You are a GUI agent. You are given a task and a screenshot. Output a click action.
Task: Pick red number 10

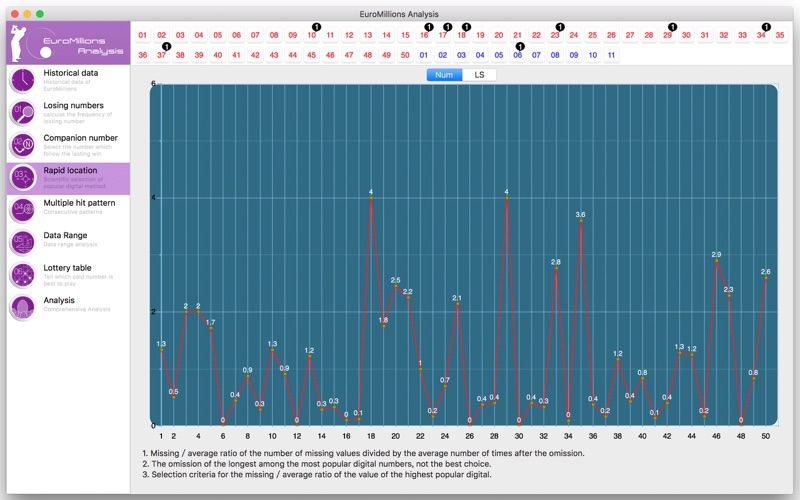pos(312,35)
